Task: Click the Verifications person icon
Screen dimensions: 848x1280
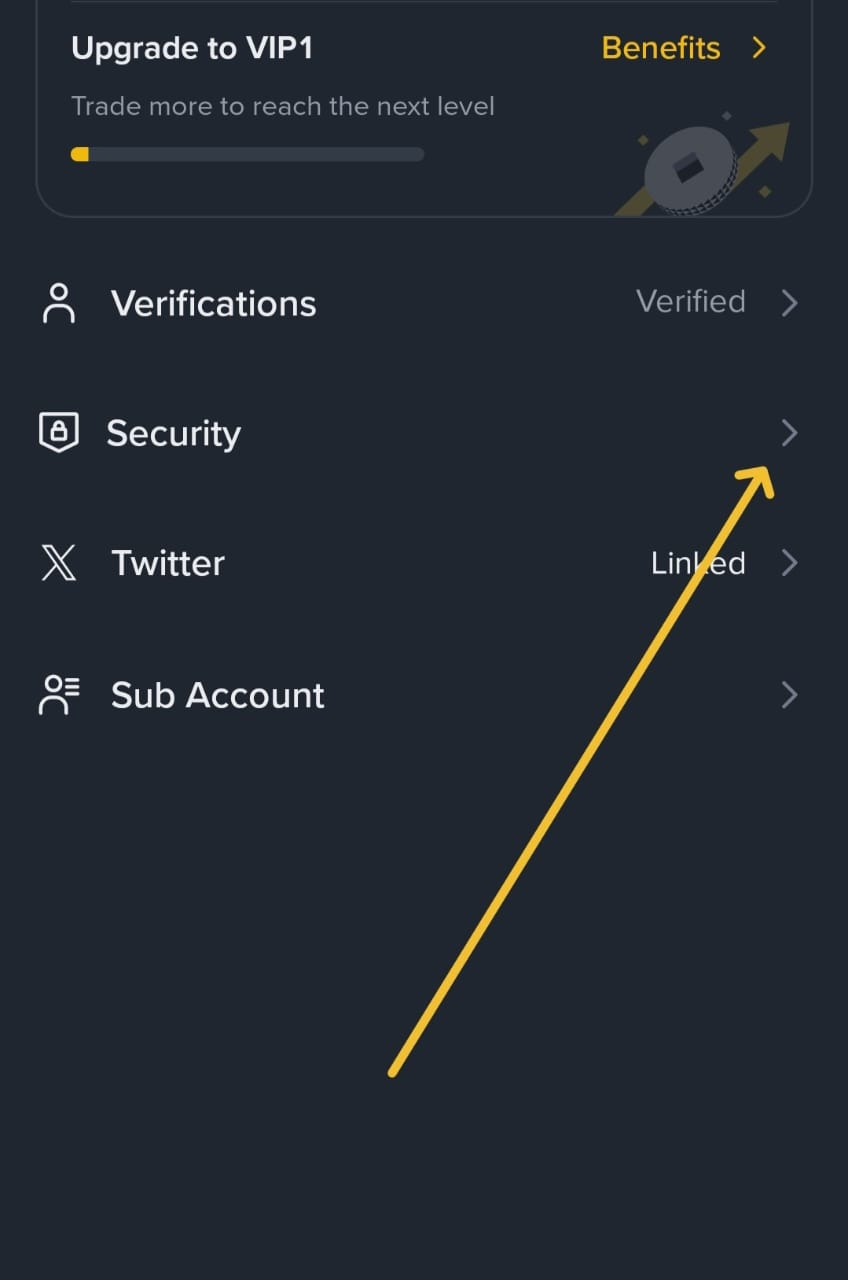Action: (x=59, y=303)
